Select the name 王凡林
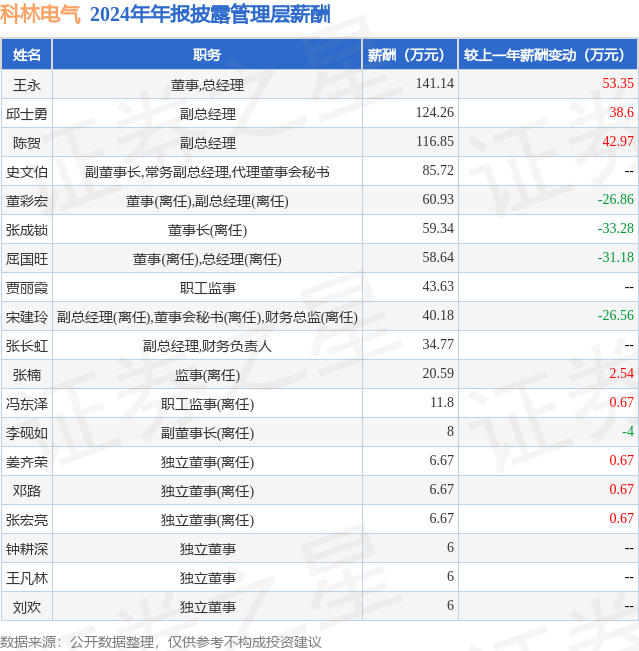This screenshot has width=639, height=651. pos(27,578)
